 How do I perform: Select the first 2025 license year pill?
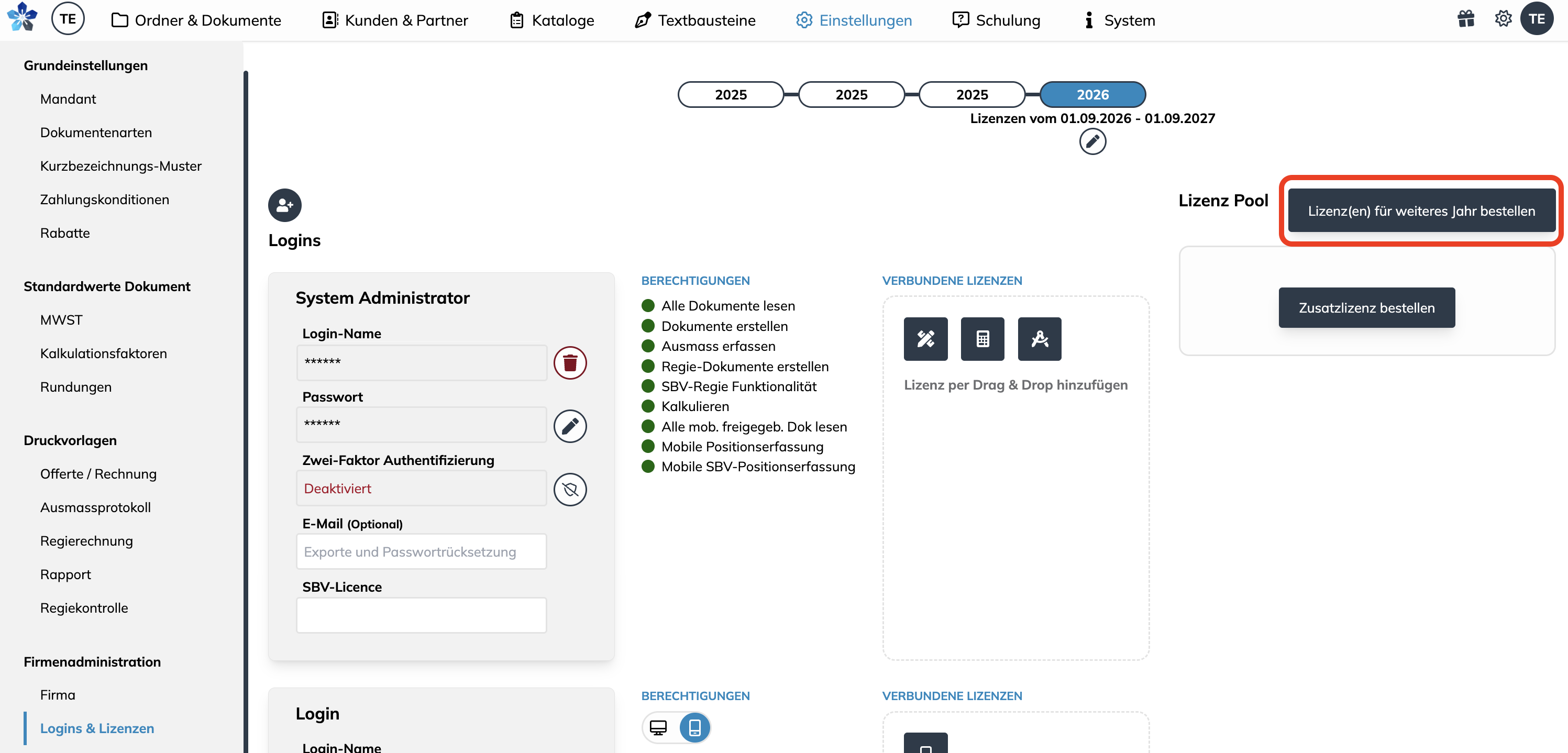click(731, 94)
